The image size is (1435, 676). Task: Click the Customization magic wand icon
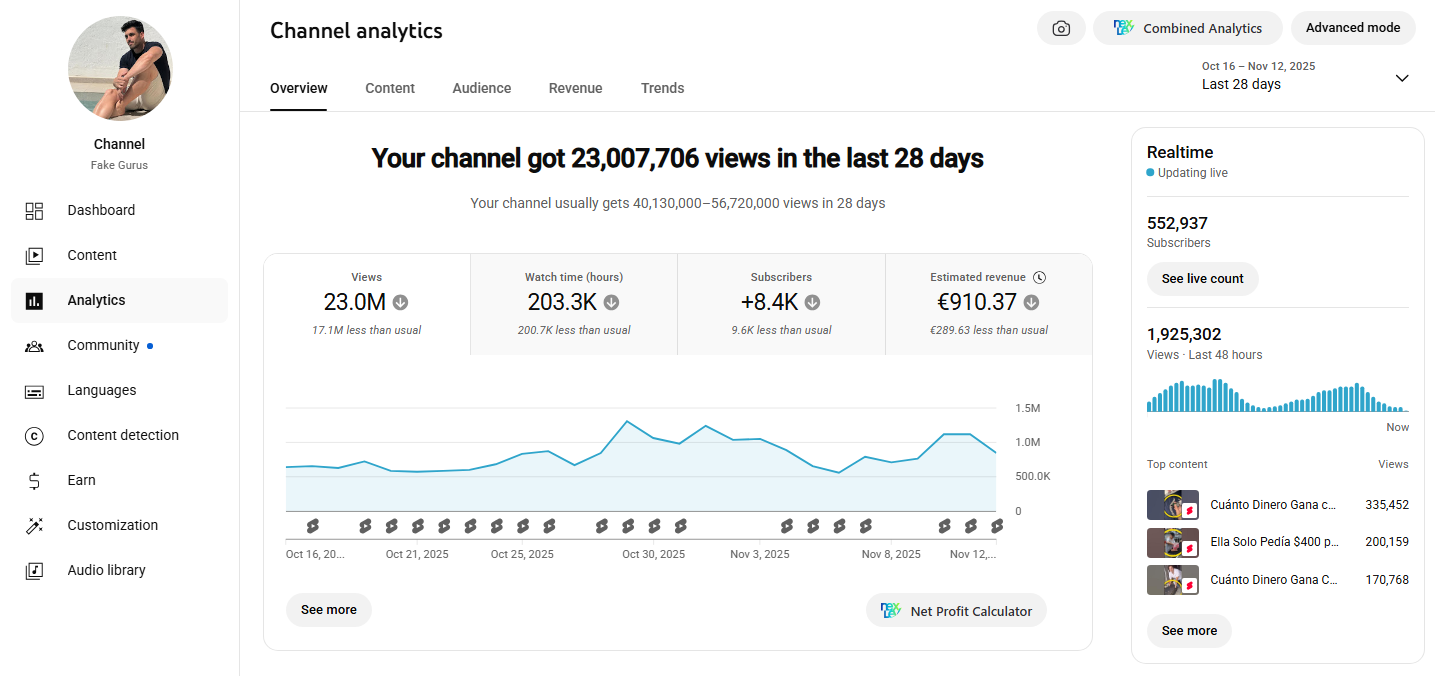(34, 526)
